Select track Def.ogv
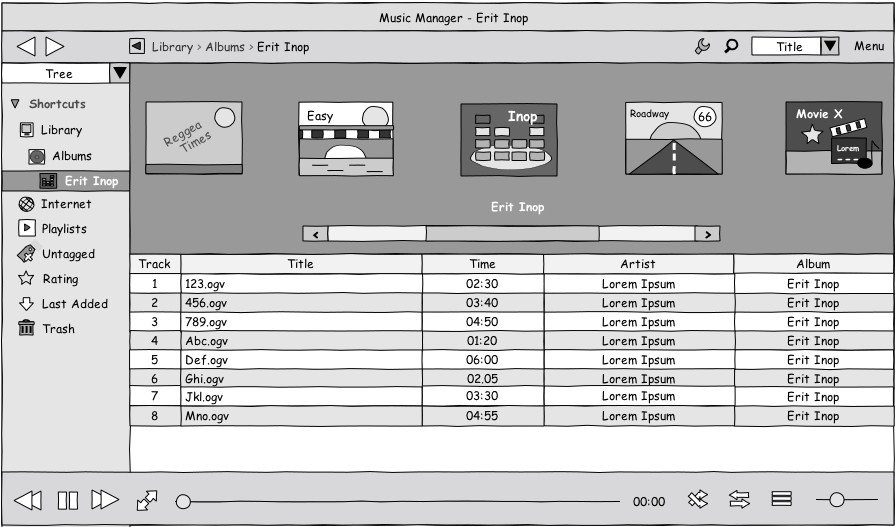Image resolution: width=896 pixels, height=527 pixels. [x=511, y=360]
